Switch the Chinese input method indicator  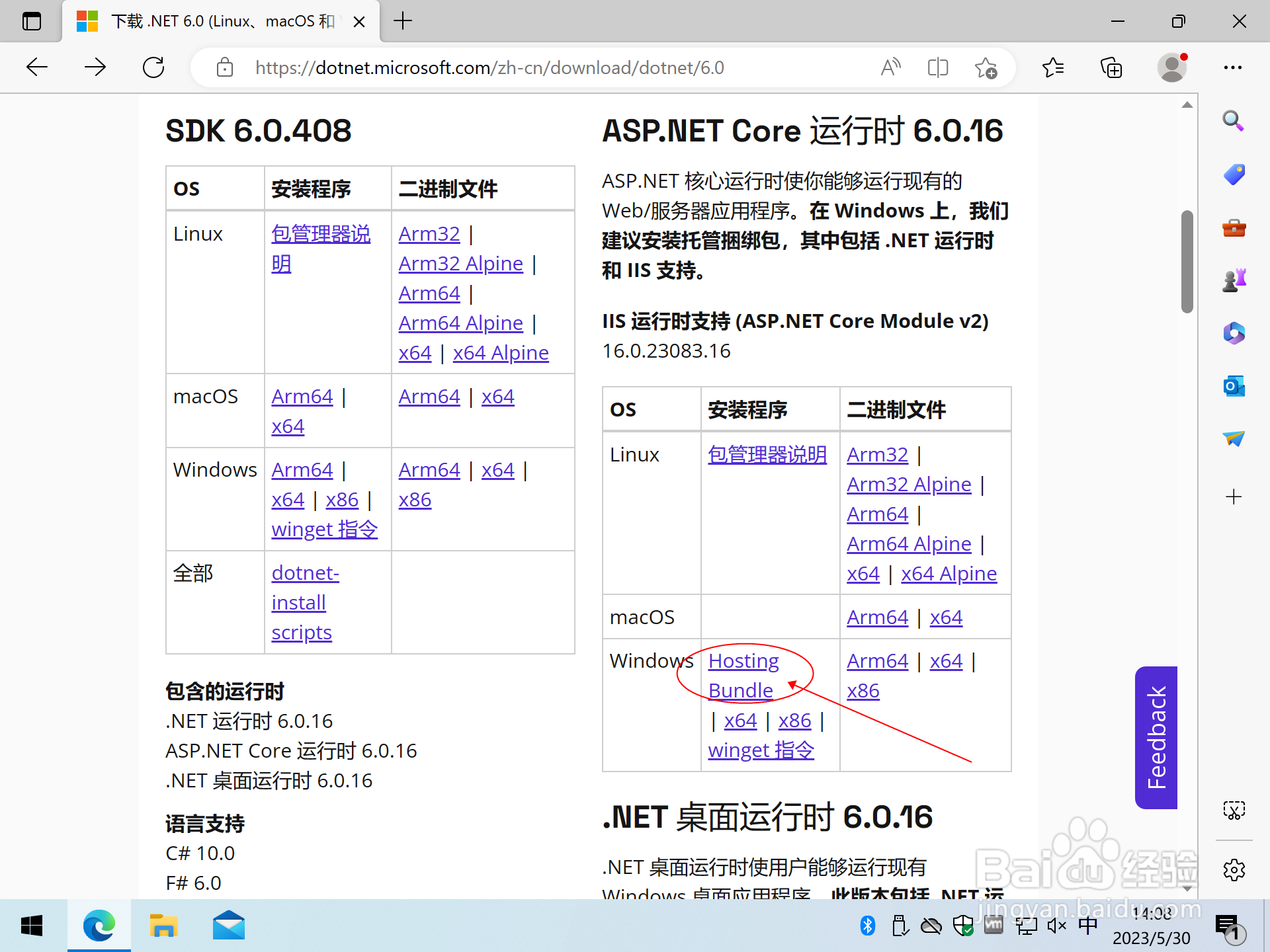(1087, 926)
